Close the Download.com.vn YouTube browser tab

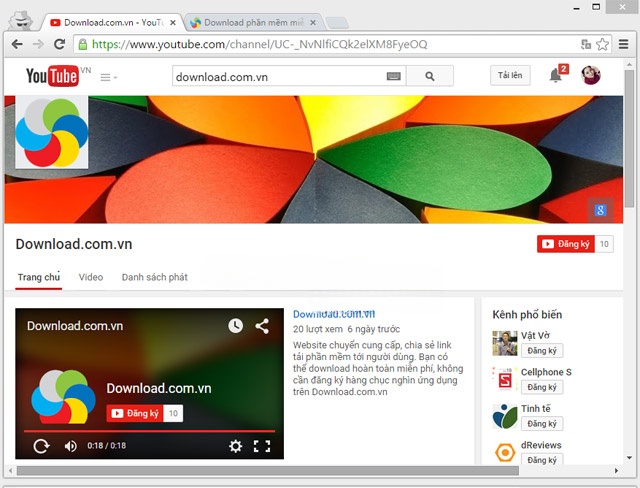(x=173, y=23)
